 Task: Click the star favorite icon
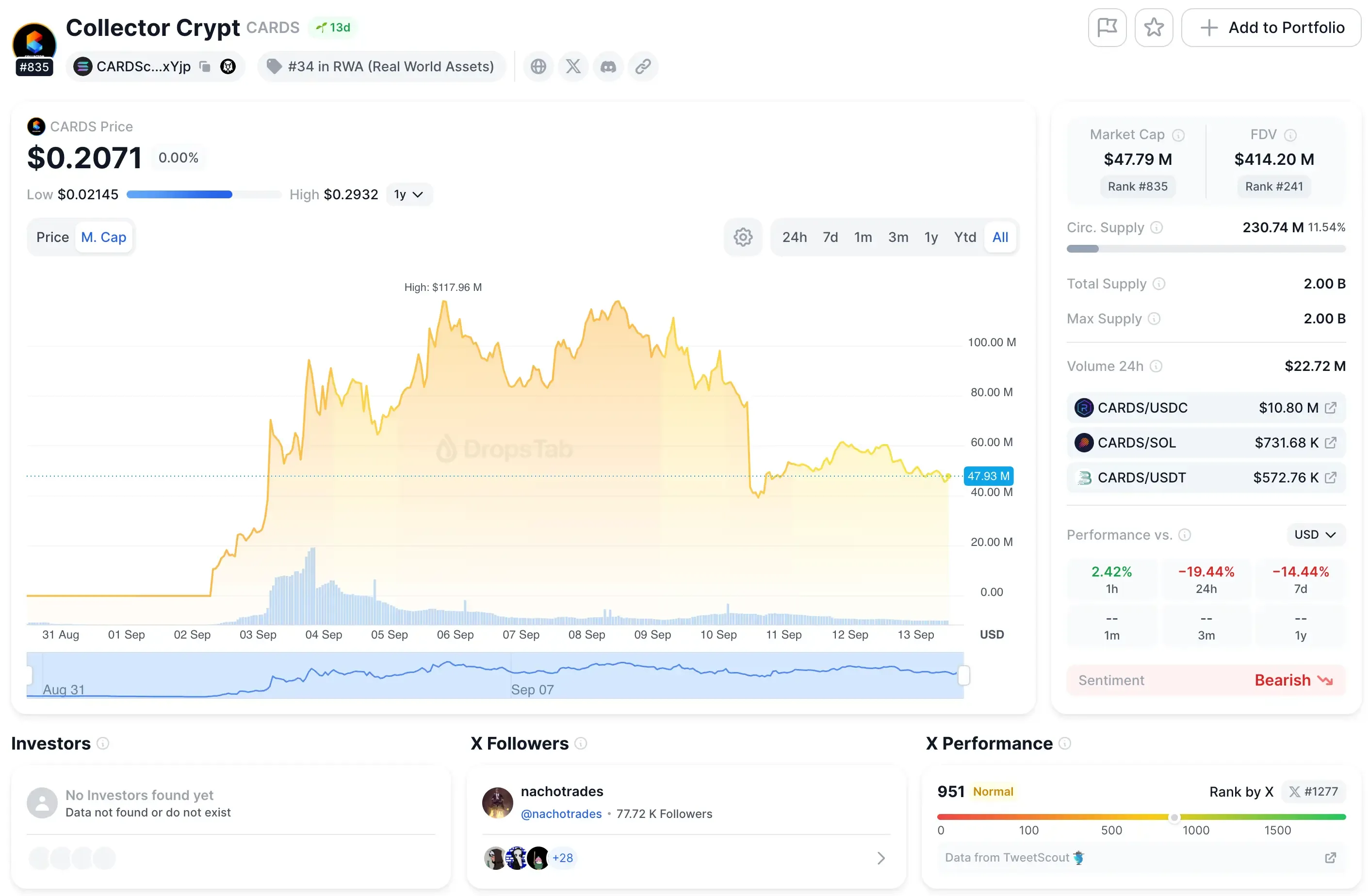[1153, 27]
